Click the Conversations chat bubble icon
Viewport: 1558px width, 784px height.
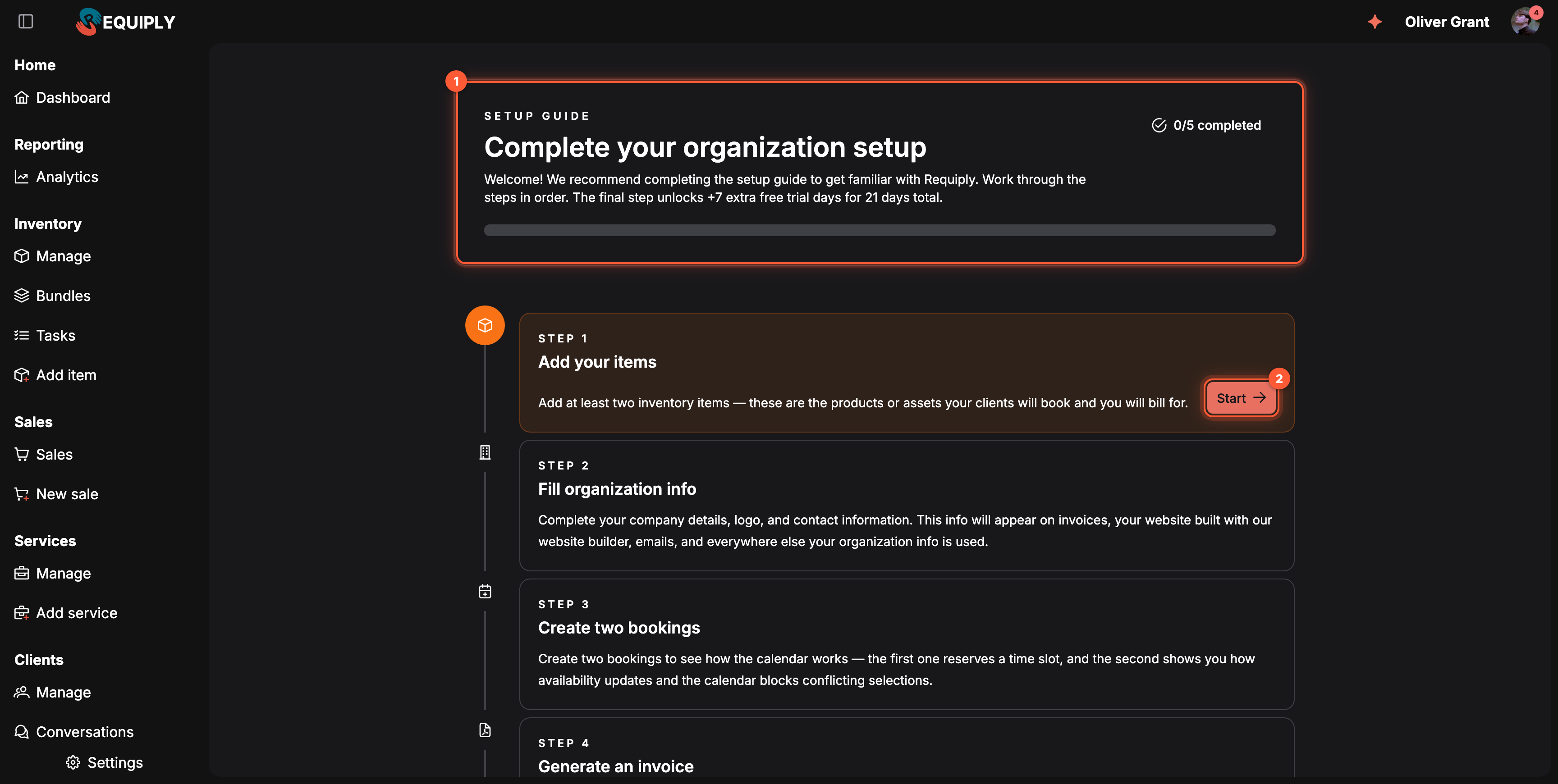22,731
